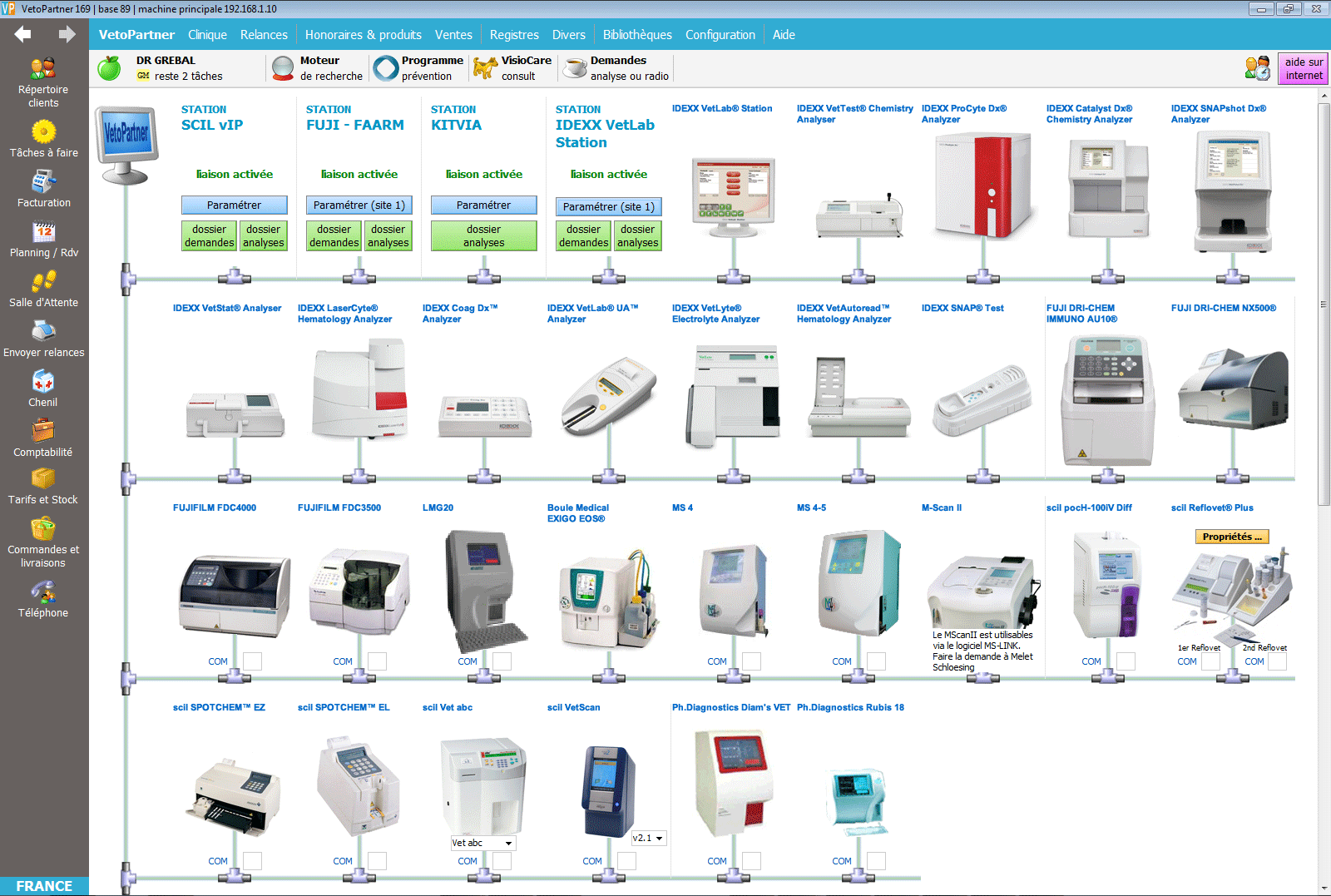Tick COM checkbox for scil pocH-100iV Diff

1126,661
